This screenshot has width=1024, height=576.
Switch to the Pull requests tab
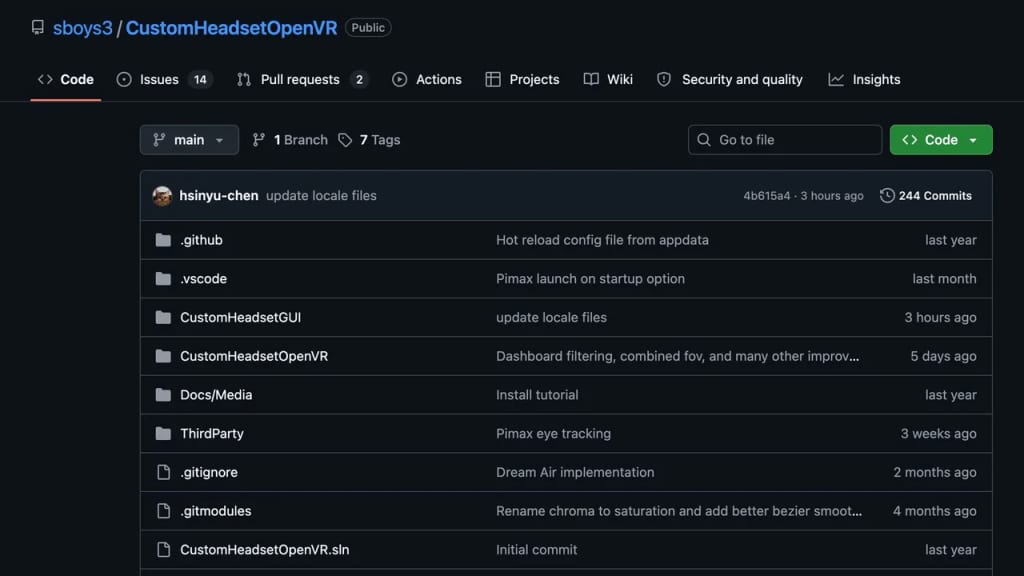tap(302, 80)
